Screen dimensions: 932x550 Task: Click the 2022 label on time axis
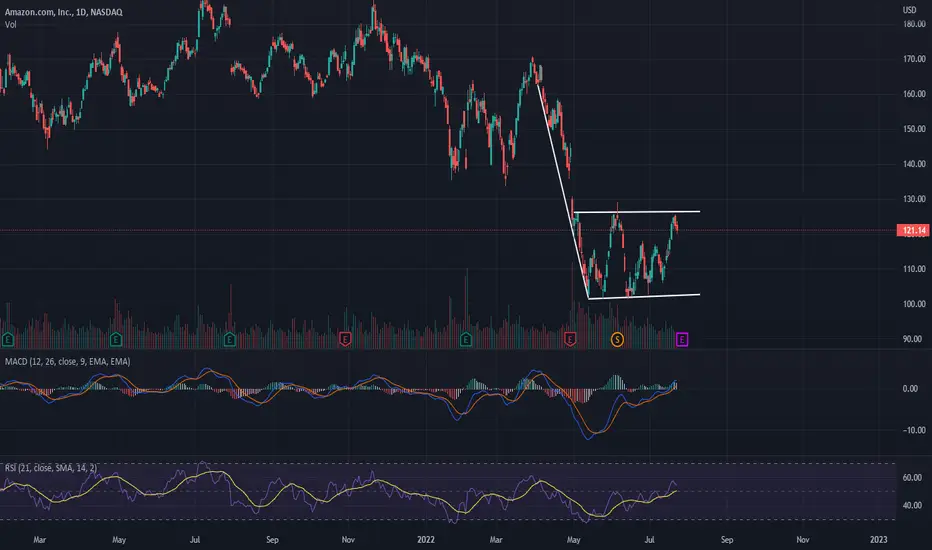coord(426,540)
